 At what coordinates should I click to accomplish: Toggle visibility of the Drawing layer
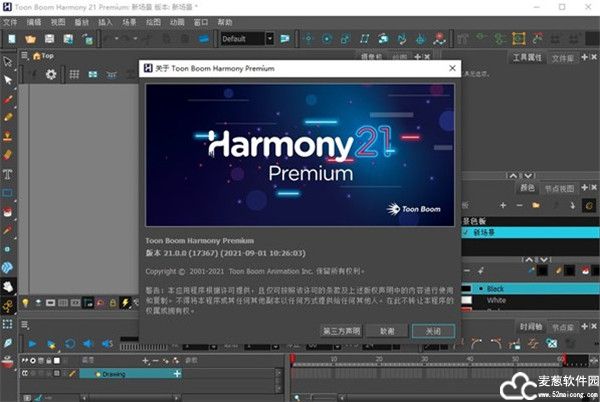click(25, 373)
